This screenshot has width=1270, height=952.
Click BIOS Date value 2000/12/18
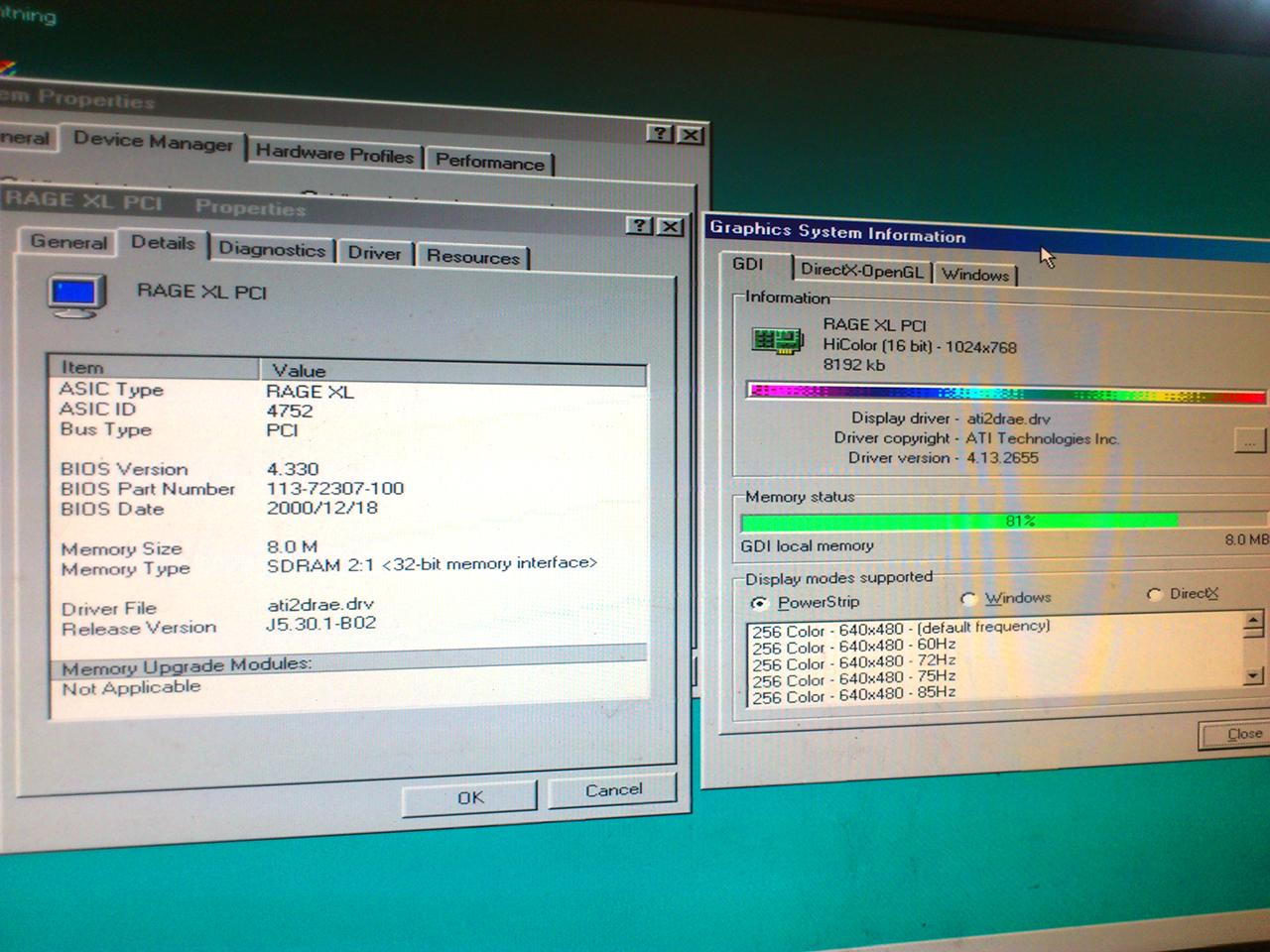pos(321,508)
